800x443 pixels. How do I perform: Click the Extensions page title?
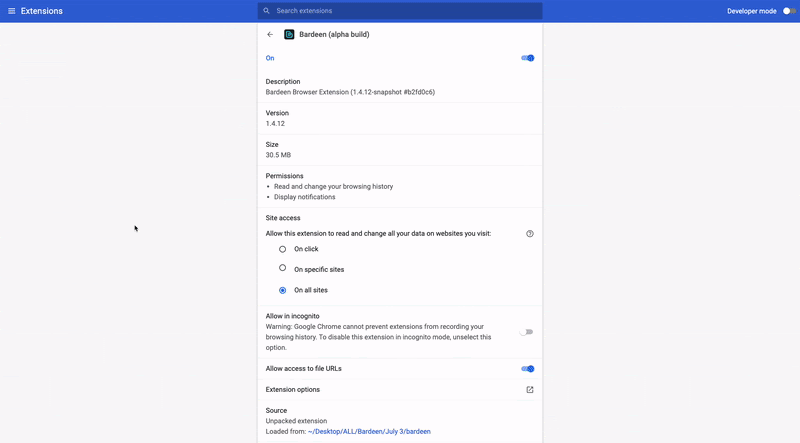click(x=42, y=11)
